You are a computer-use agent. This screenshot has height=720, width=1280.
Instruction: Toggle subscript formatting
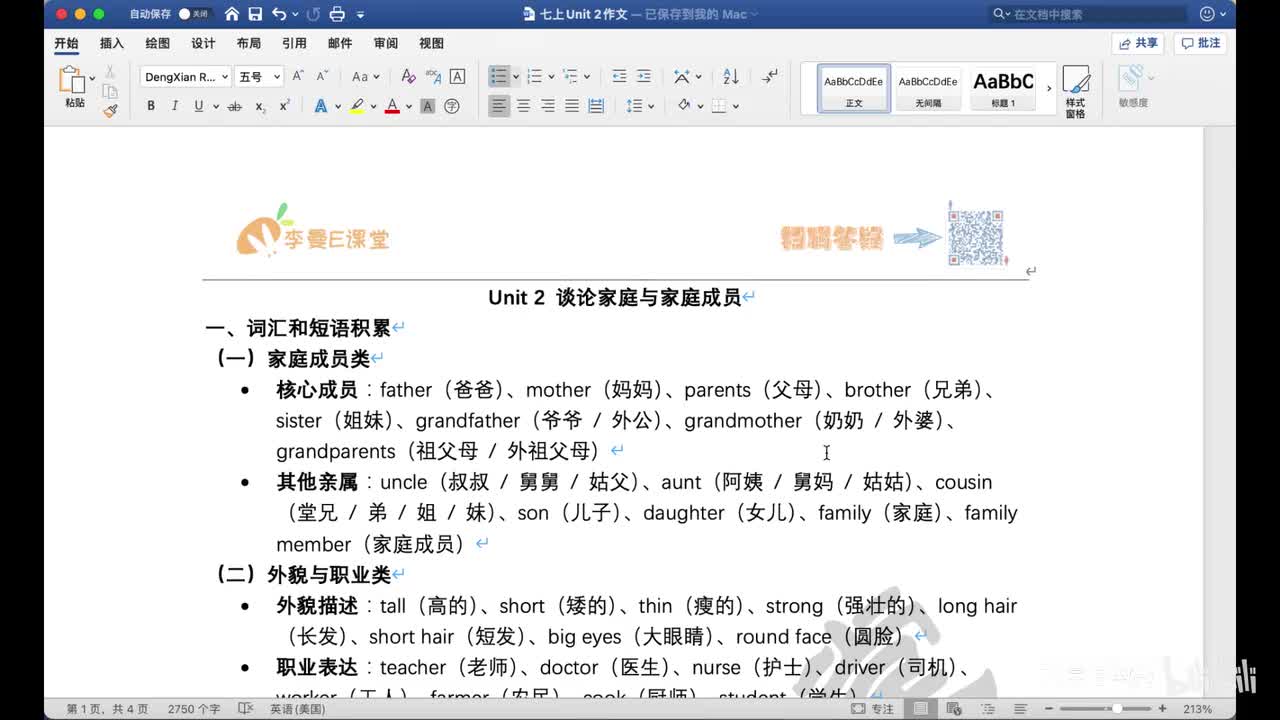click(x=260, y=106)
